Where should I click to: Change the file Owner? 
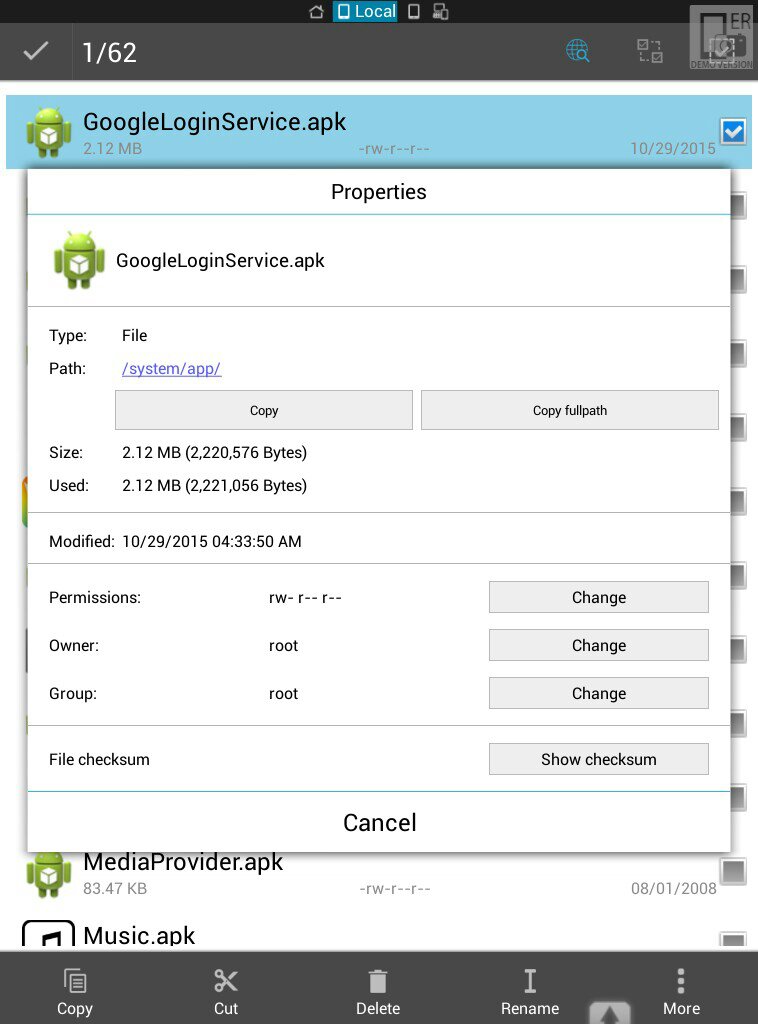click(x=599, y=645)
